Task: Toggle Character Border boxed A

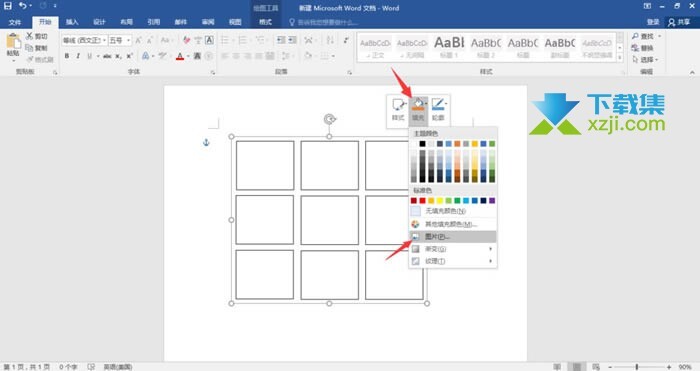Action: (209, 40)
